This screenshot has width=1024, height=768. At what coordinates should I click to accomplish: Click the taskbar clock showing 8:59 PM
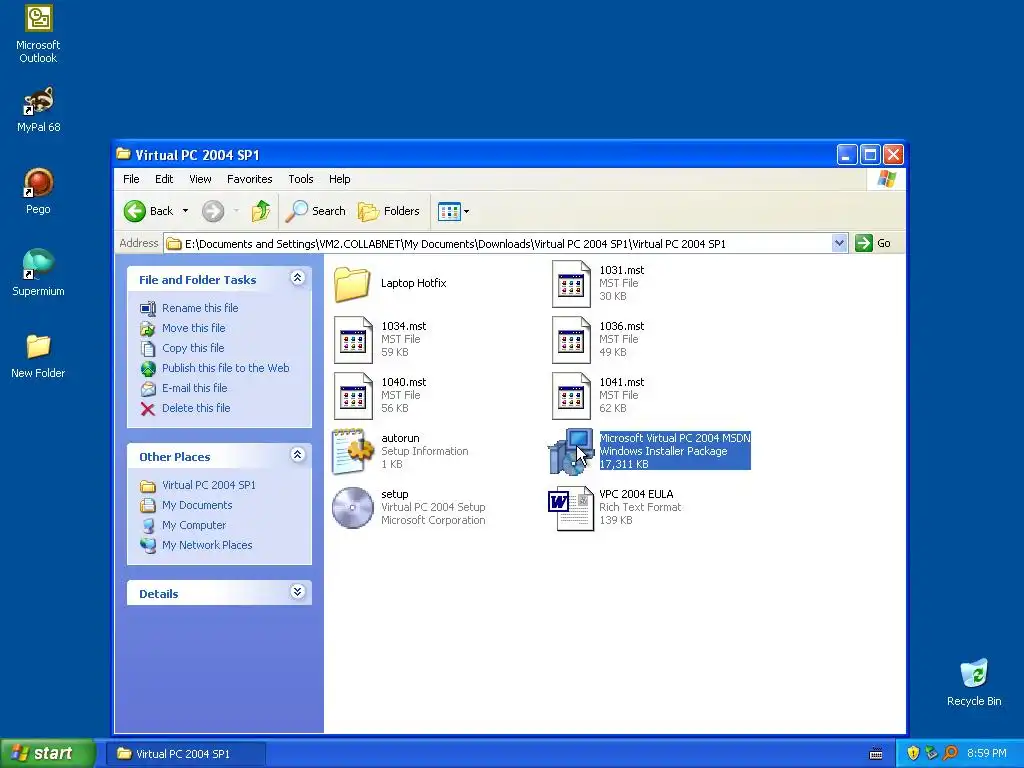[x=987, y=754]
